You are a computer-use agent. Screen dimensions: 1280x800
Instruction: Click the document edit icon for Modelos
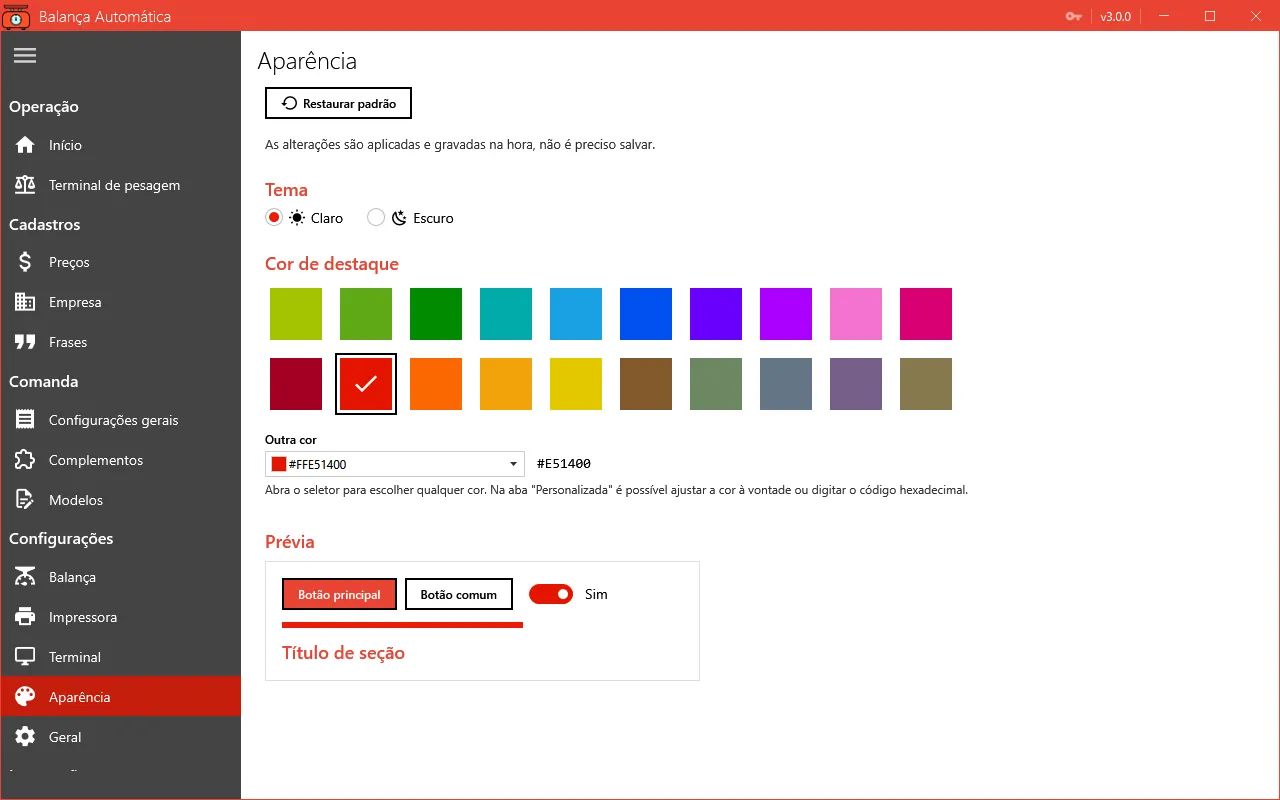[x=25, y=500]
